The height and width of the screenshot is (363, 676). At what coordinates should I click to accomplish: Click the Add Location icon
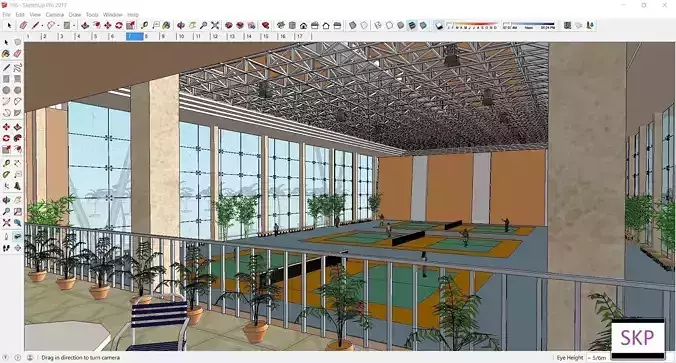[x=567, y=25]
